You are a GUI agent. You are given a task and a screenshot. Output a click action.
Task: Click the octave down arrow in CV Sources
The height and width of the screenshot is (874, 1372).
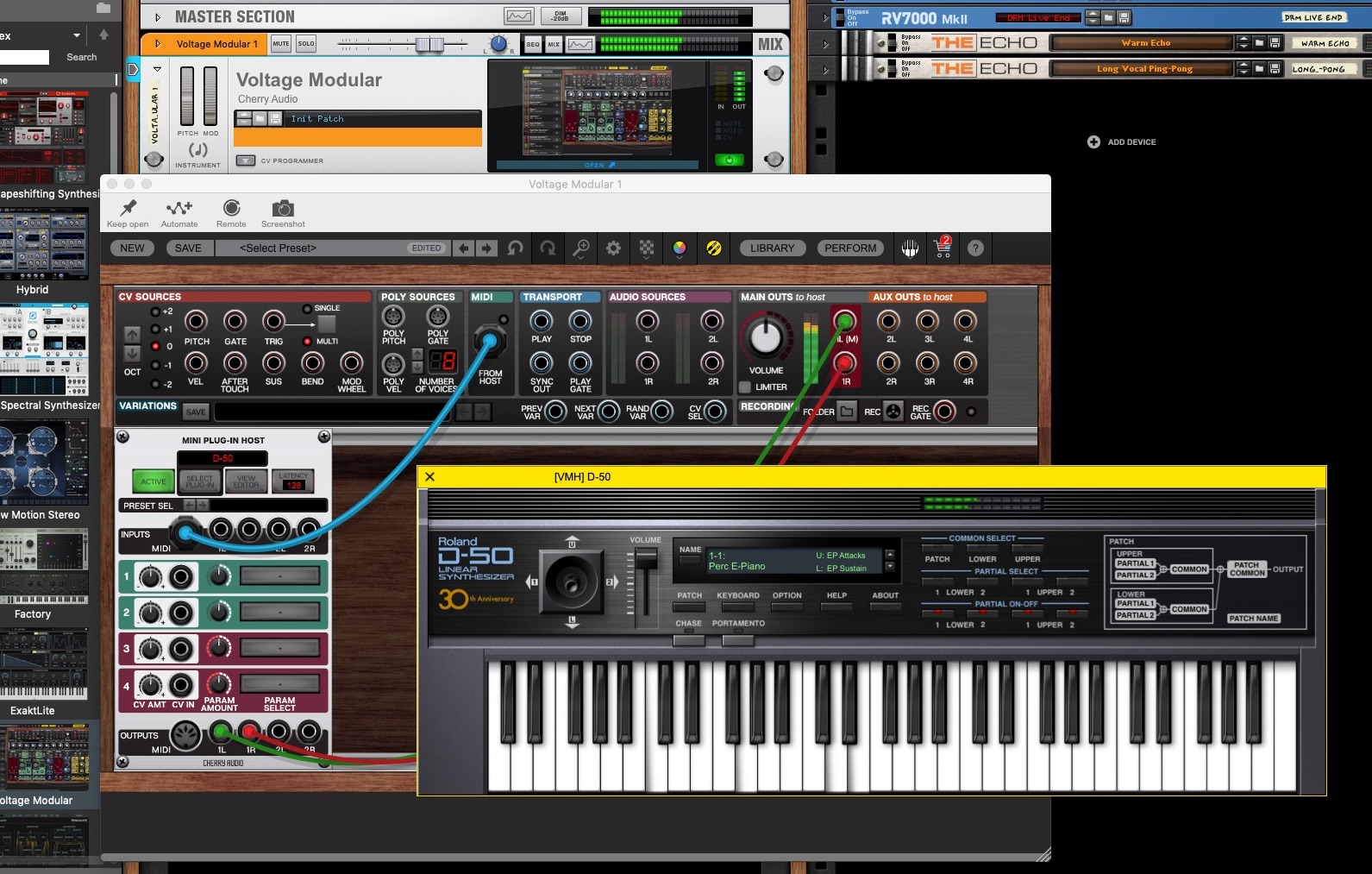[132, 354]
